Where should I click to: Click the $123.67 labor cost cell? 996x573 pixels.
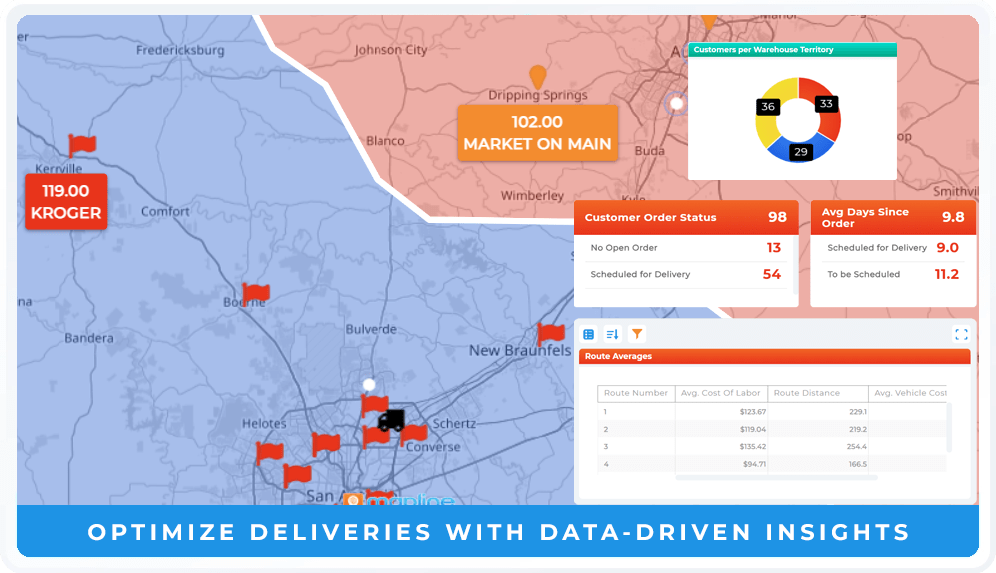click(721, 412)
